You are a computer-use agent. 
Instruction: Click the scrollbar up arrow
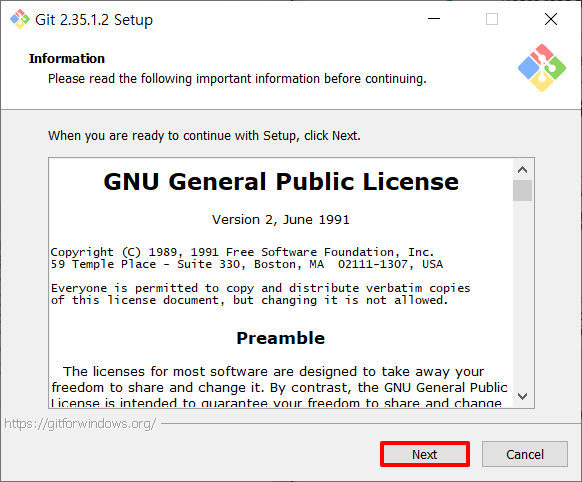[x=522, y=170]
